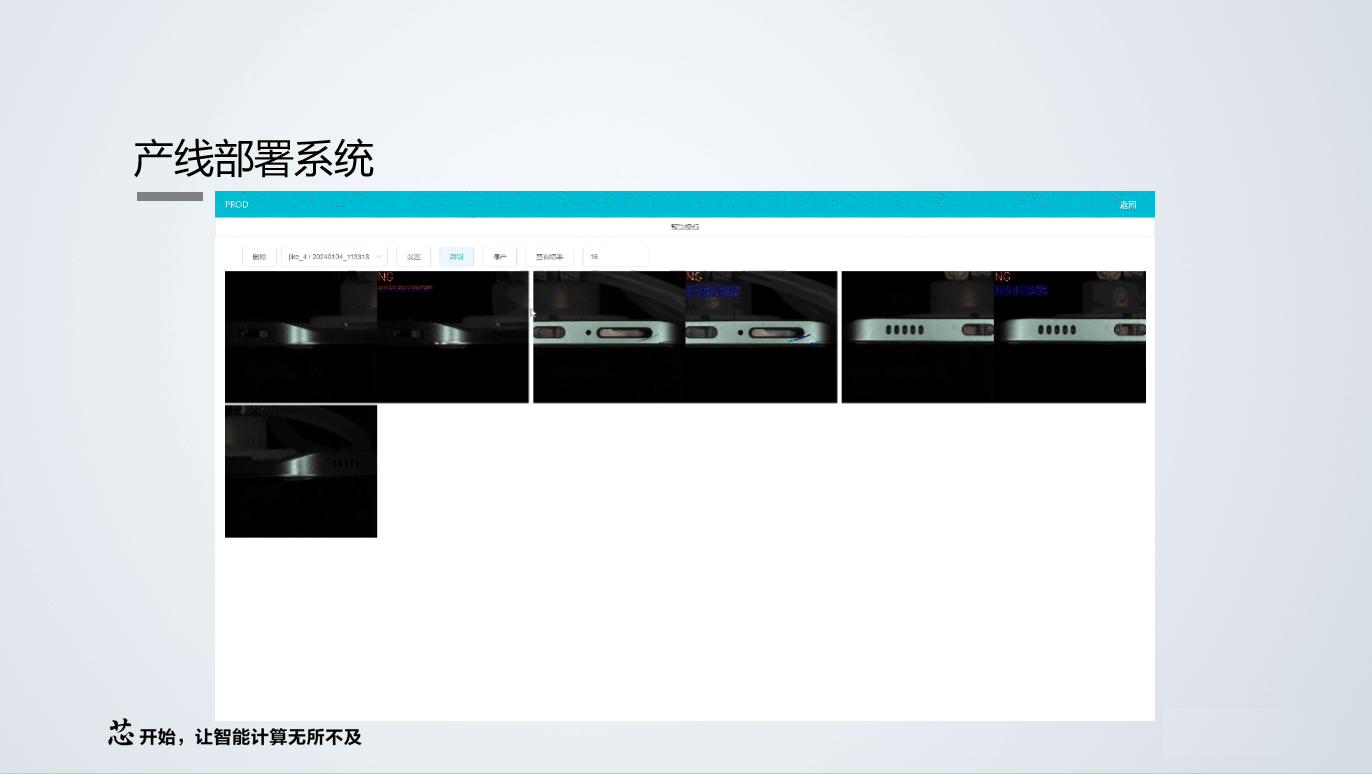Click the button right of Deploy
The image size is (1372, 774).
click(500, 256)
